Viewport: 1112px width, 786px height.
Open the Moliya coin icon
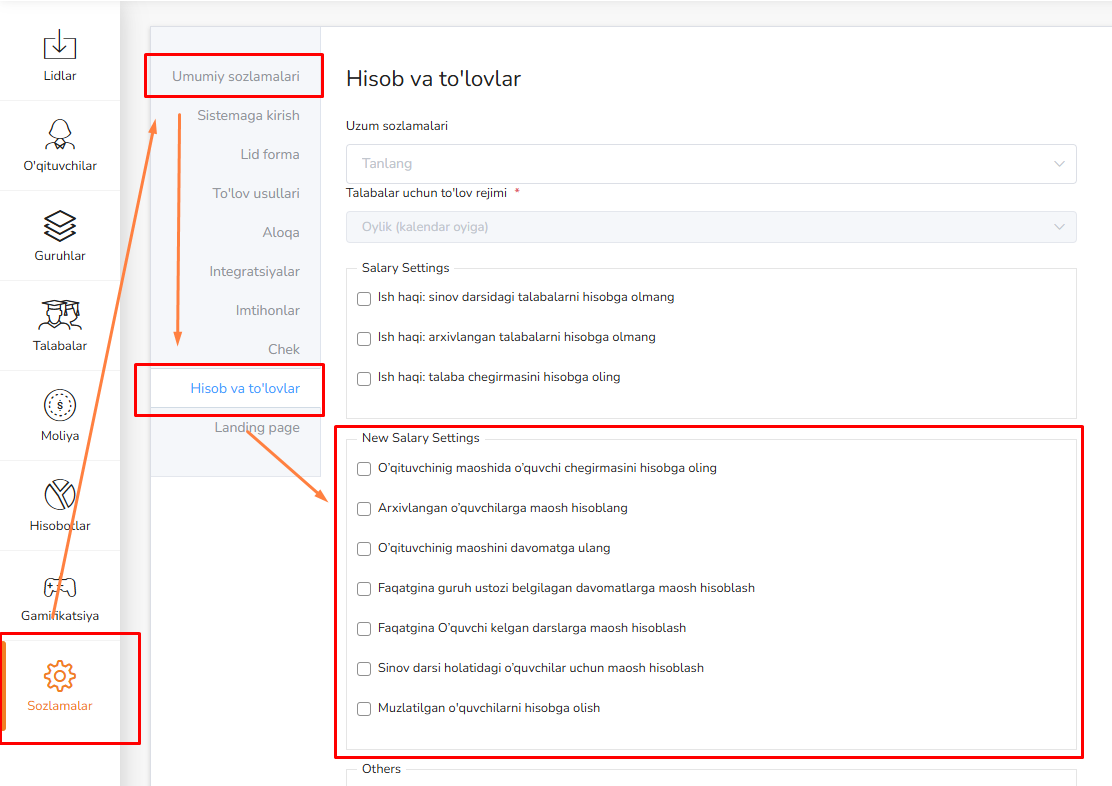point(60,405)
